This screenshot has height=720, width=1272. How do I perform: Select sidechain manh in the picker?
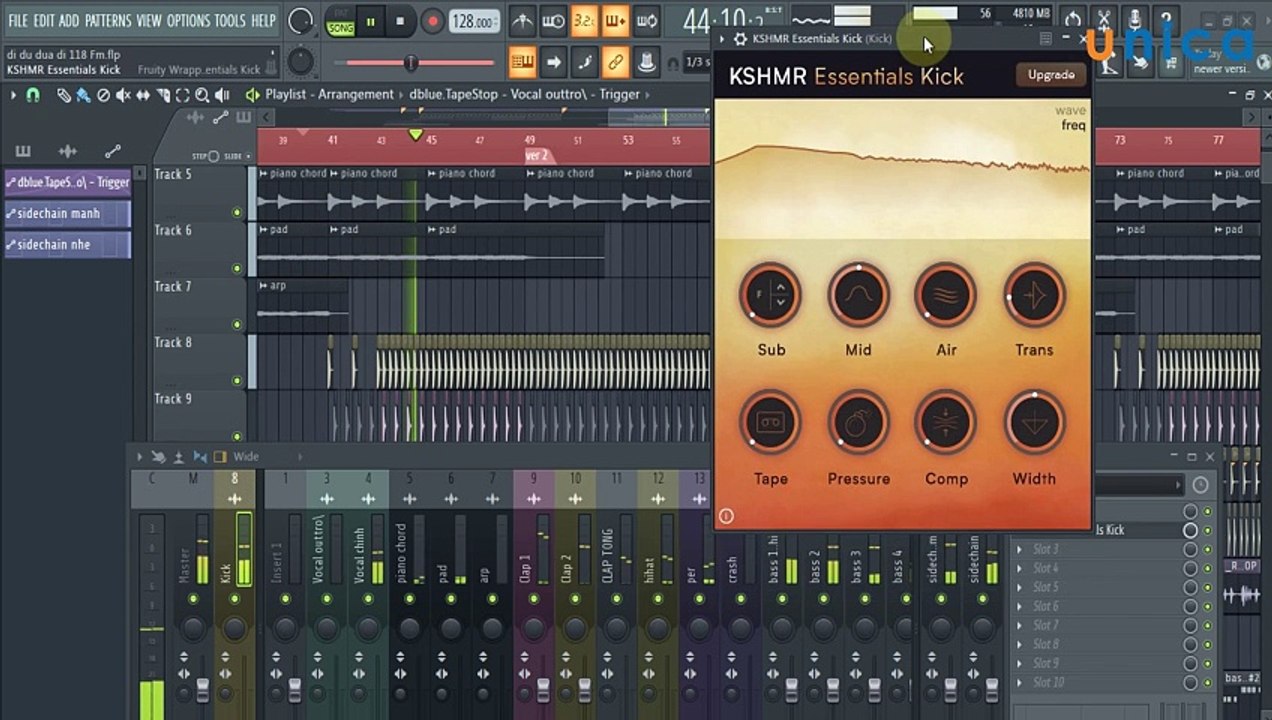pos(67,214)
